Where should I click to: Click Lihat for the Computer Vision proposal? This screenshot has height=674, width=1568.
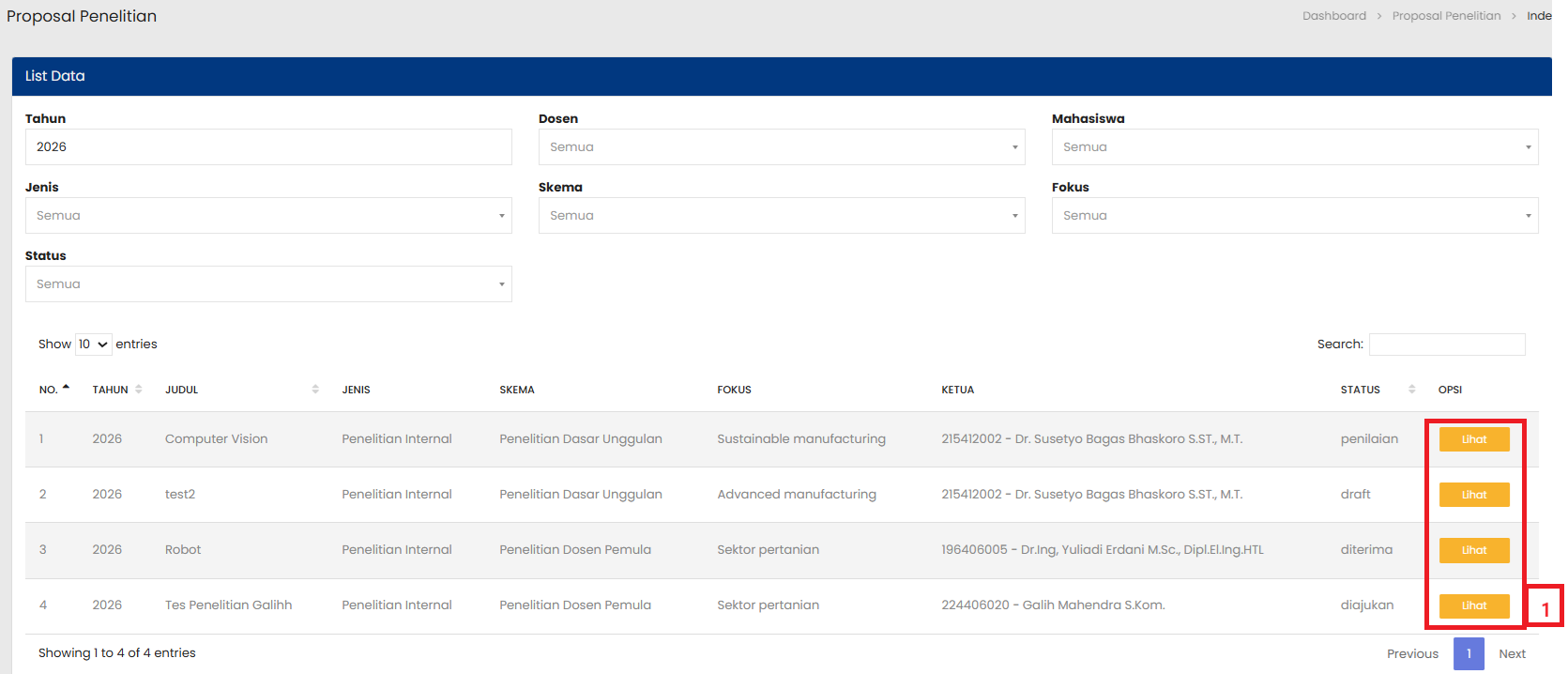(1473, 439)
